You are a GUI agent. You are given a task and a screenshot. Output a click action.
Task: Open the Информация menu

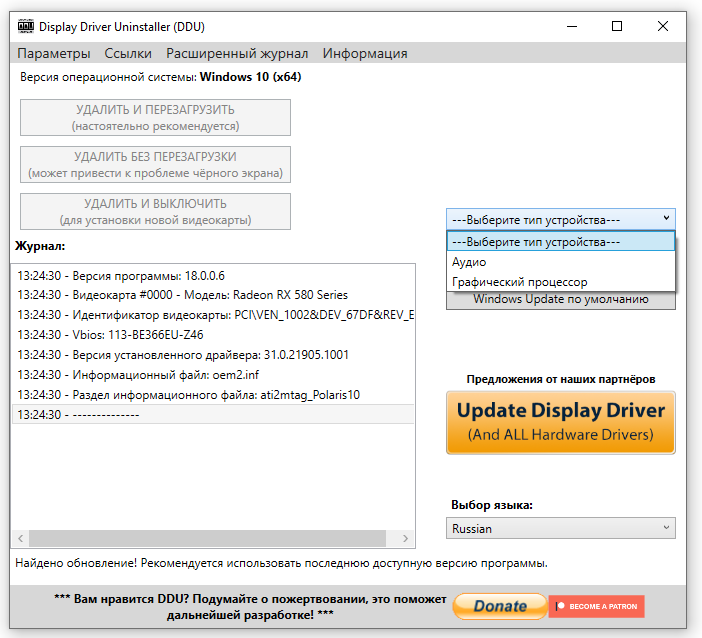[365, 53]
